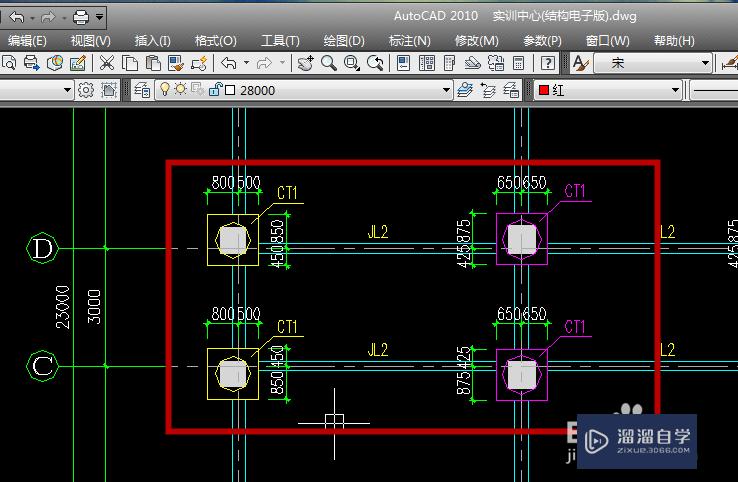Click Make Object's Layer Current icon
The width and height of the screenshot is (738, 482).
pos(465,89)
